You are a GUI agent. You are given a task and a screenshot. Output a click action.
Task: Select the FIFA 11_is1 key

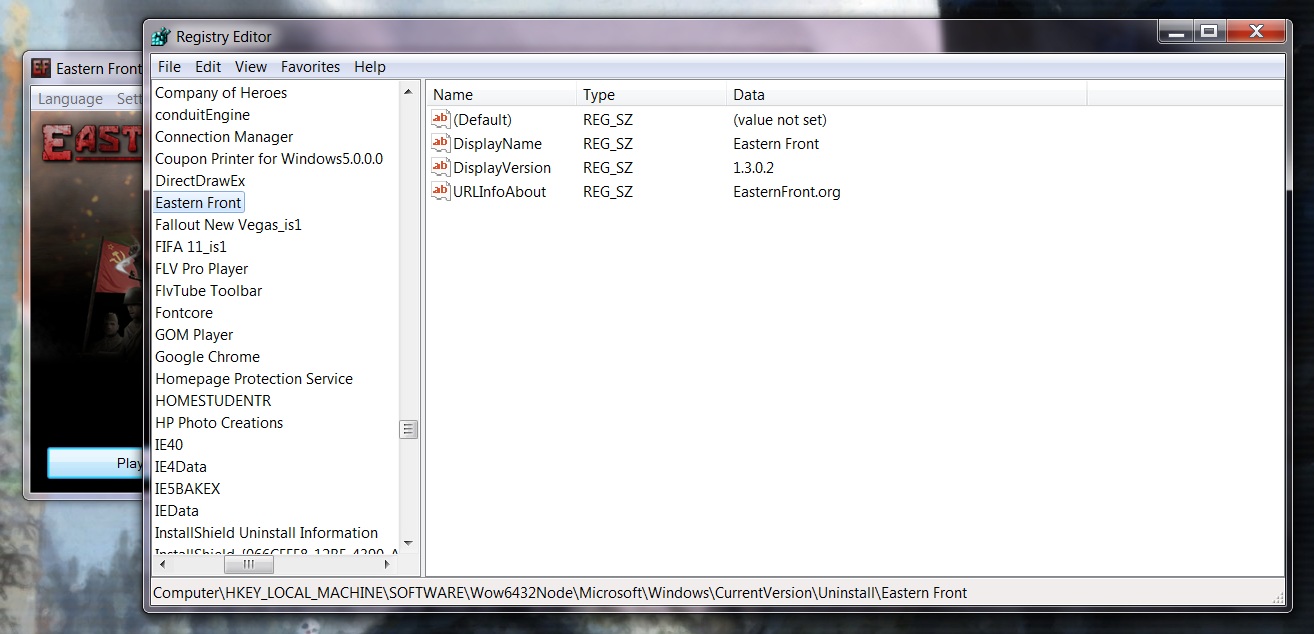pyautogui.click(x=191, y=247)
